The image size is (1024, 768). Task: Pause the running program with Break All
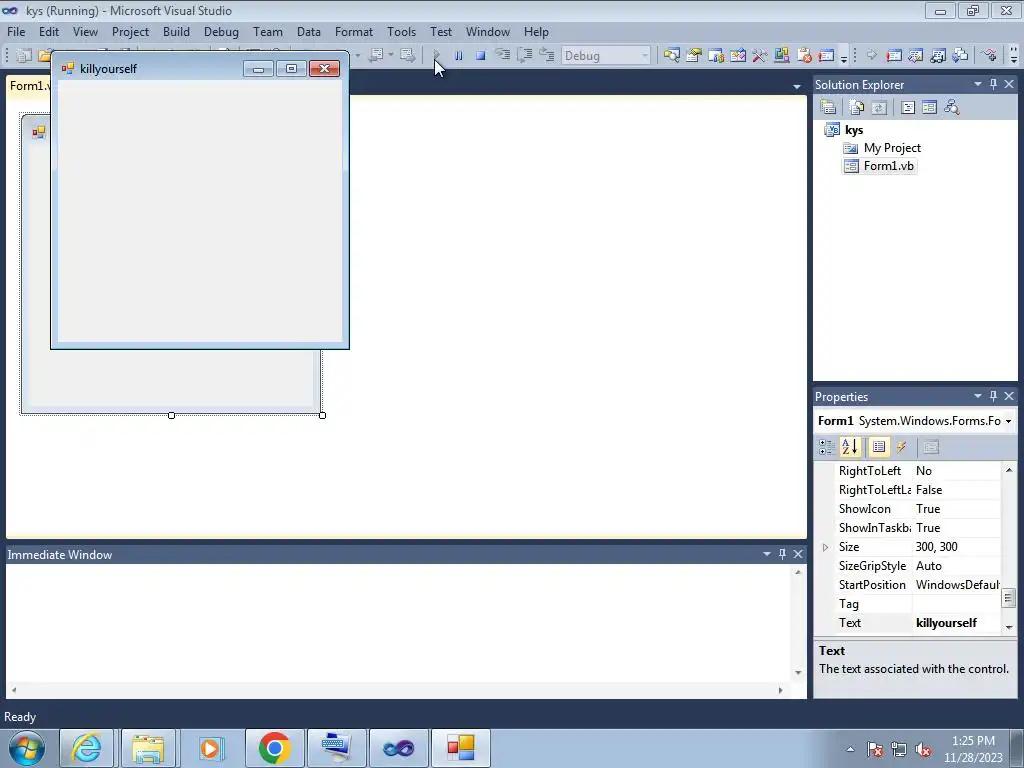tap(458, 56)
